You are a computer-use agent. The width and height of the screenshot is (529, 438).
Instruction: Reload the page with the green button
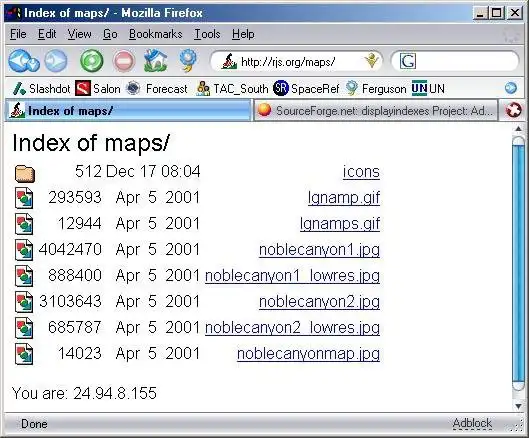tap(91, 61)
